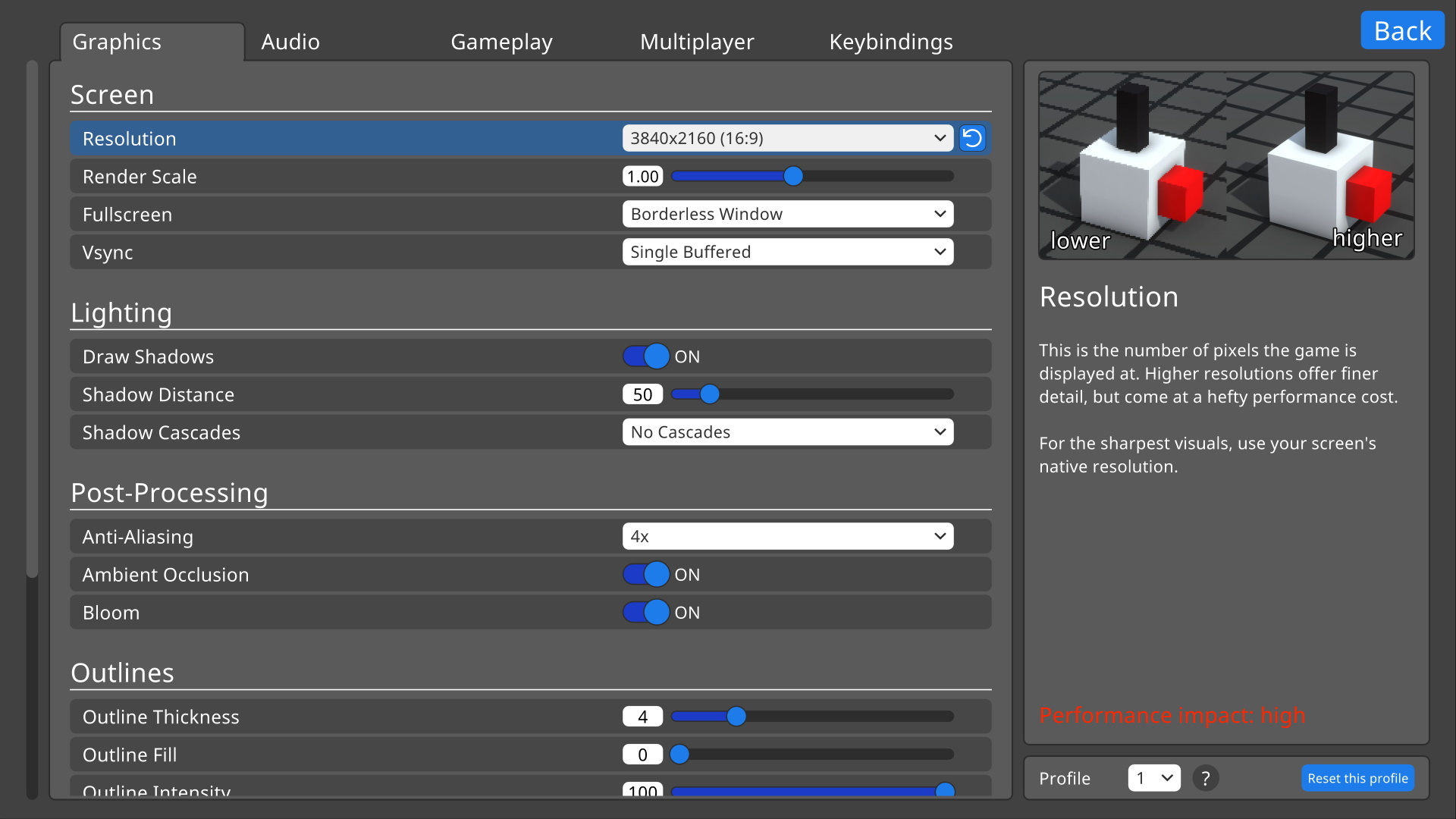
Task: Expand the Vsync dropdown
Action: pos(788,252)
